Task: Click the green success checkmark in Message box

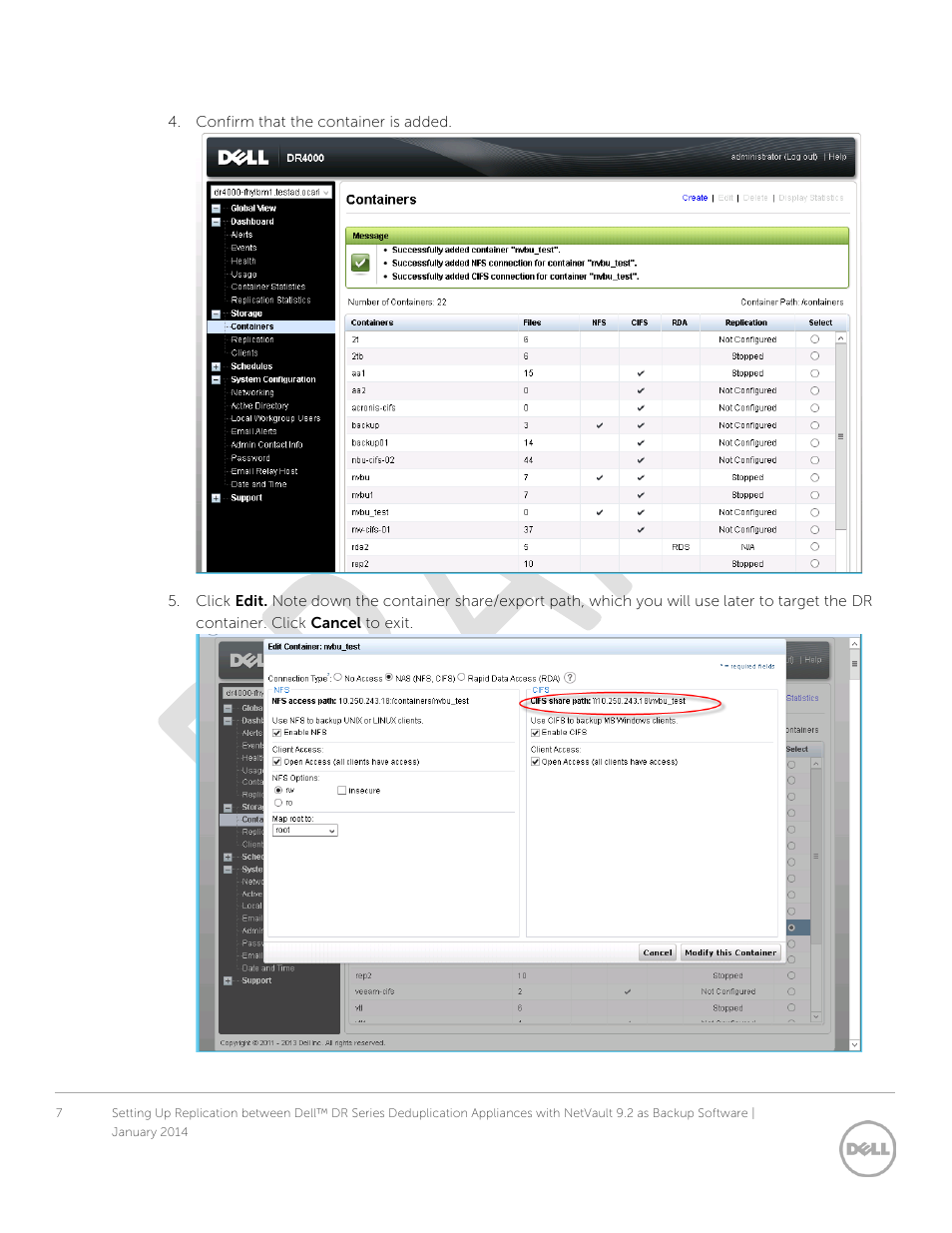Action: coord(360,263)
